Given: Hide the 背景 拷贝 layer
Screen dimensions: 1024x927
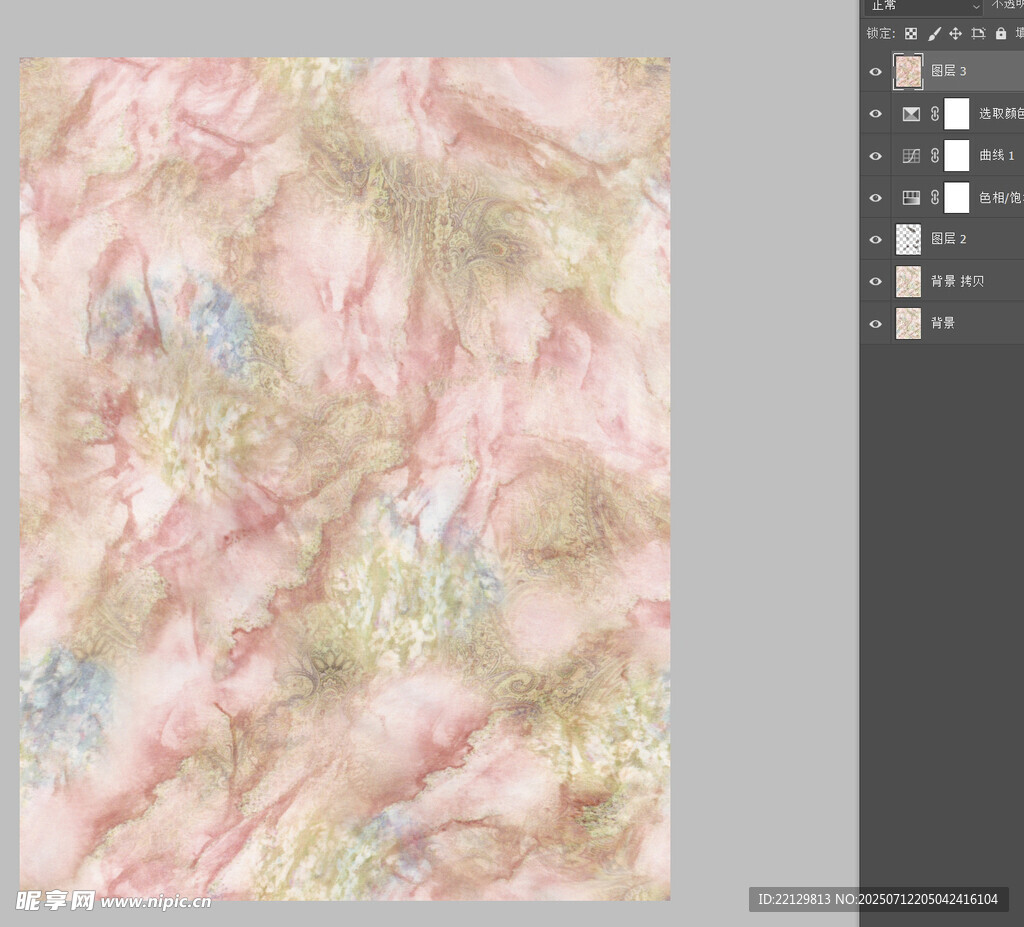Looking at the screenshot, I should tap(876, 282).
